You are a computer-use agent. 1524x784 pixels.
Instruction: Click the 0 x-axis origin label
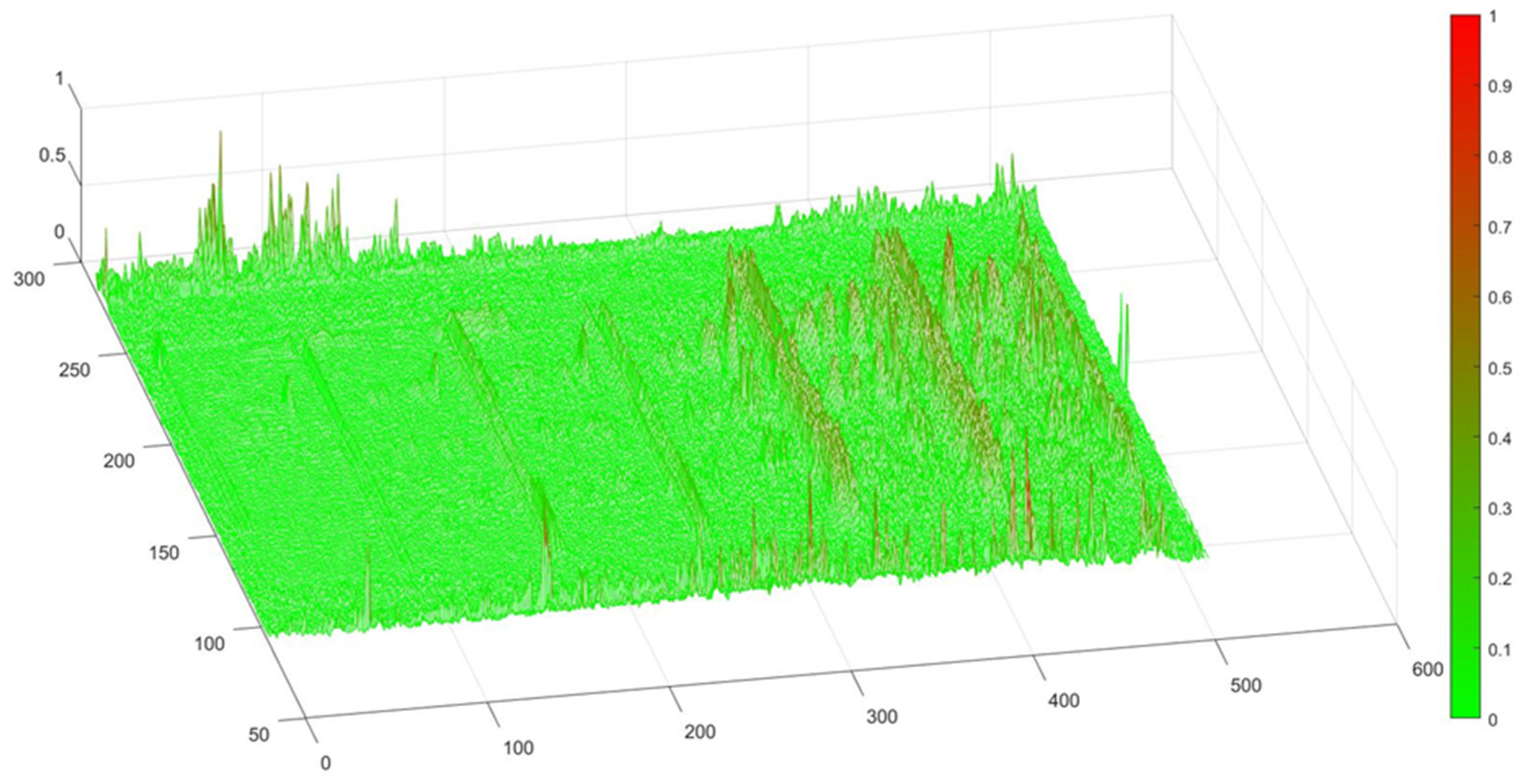[x=325, y=764]
